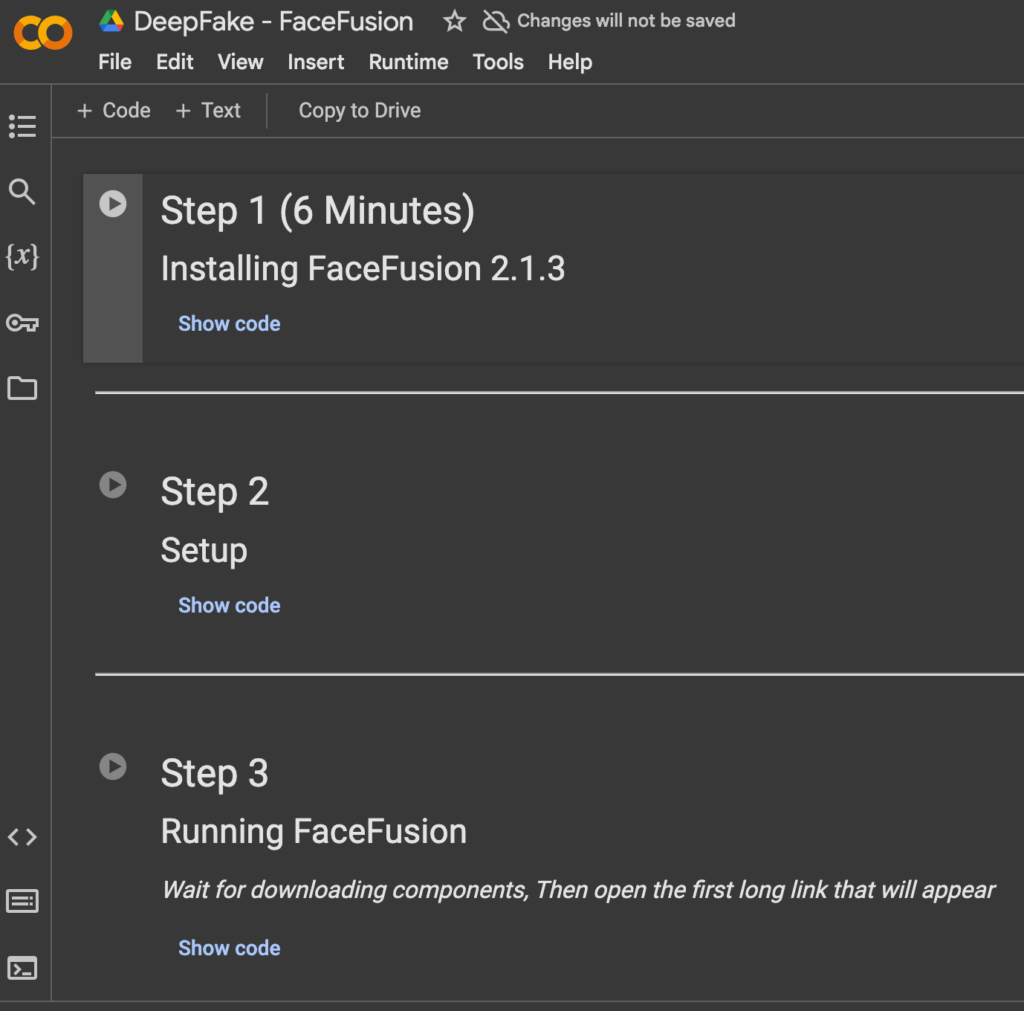This screenshot has height=1011, width=1024.
Task: Open the Help menu
Action: coord(570,62)
